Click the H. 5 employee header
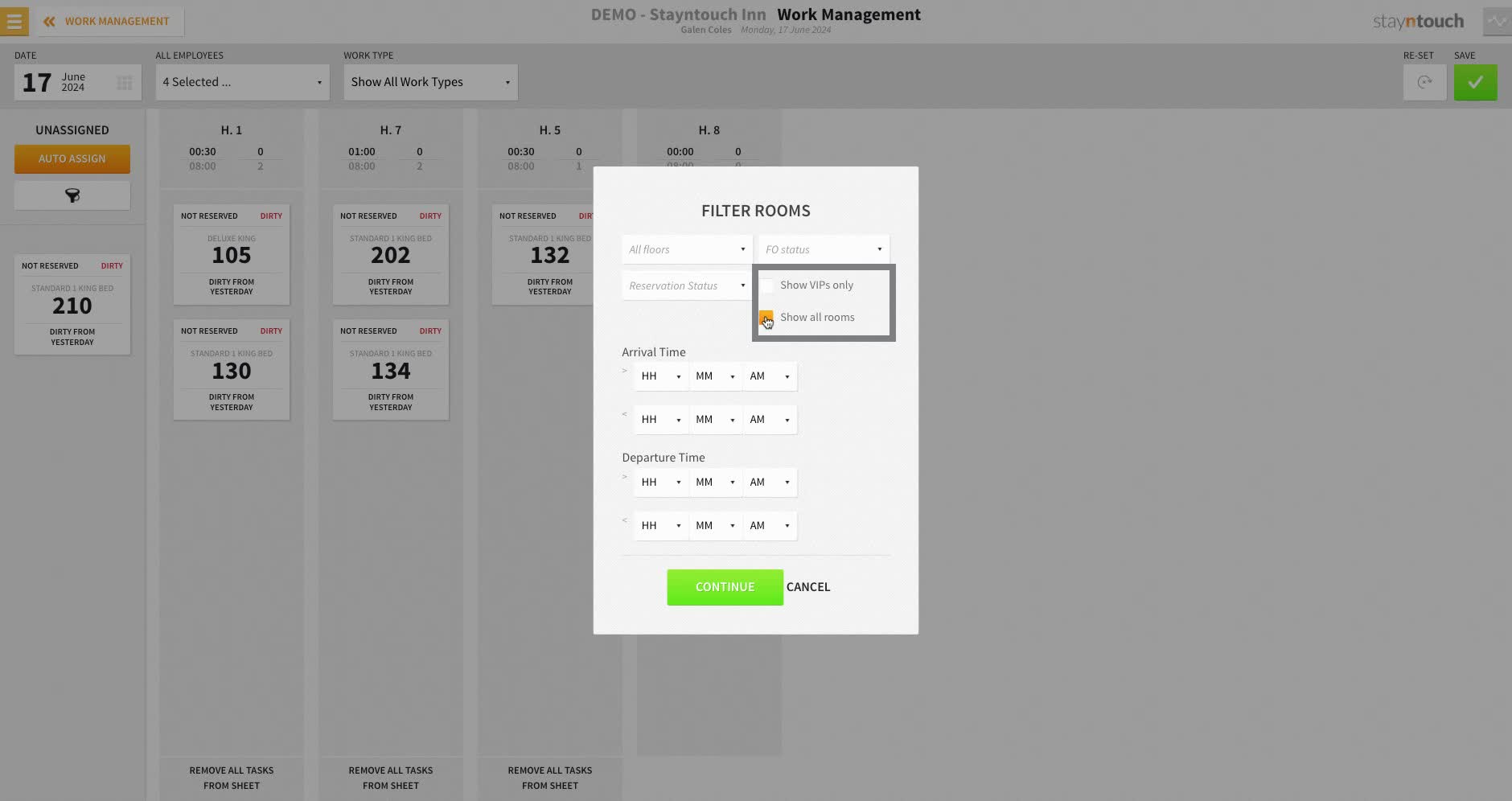Viewport: 1512px width, 801px height. (x=550, y=130)
